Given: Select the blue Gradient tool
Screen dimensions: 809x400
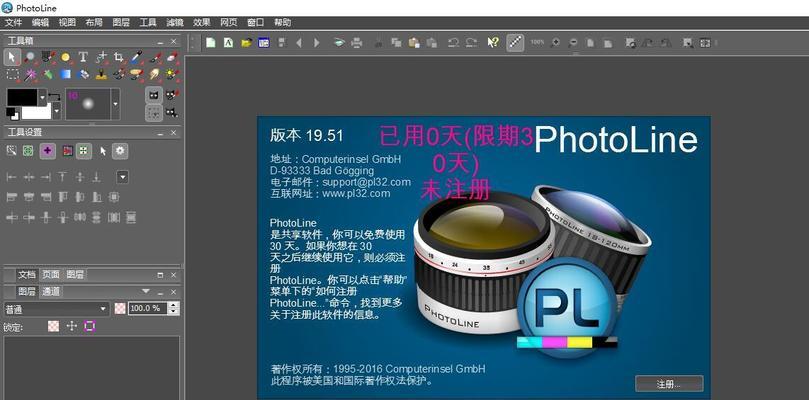Looking at the screenshot, I should point(66,74).
